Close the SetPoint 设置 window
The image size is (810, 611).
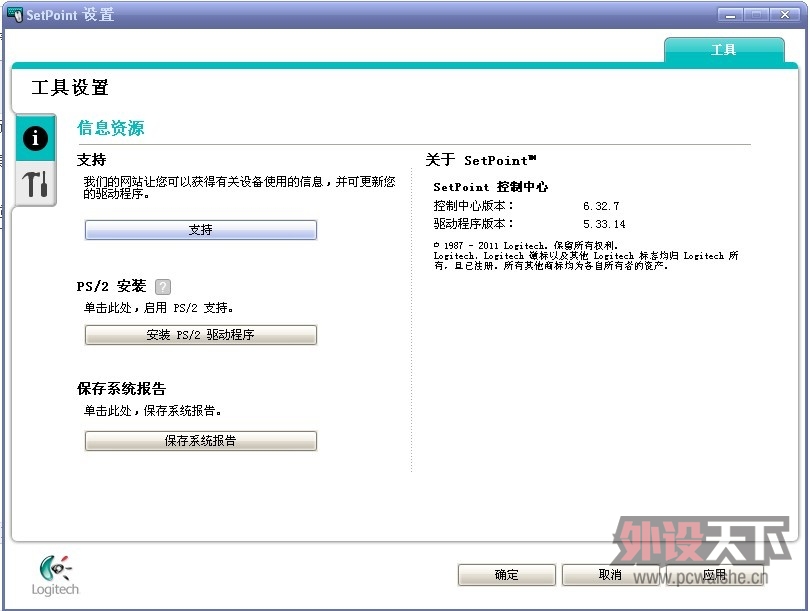pyautogui.click(x=785, y=15)
